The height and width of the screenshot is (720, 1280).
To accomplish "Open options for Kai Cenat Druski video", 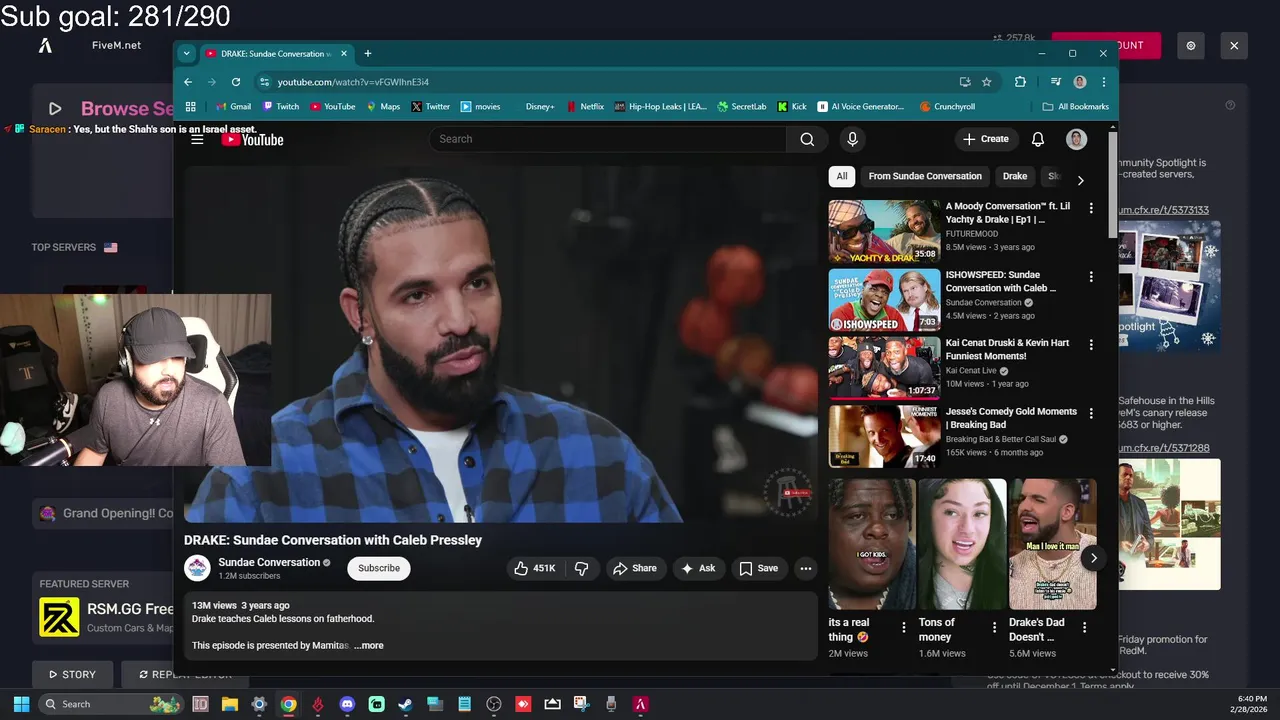I will [1091, 344].
